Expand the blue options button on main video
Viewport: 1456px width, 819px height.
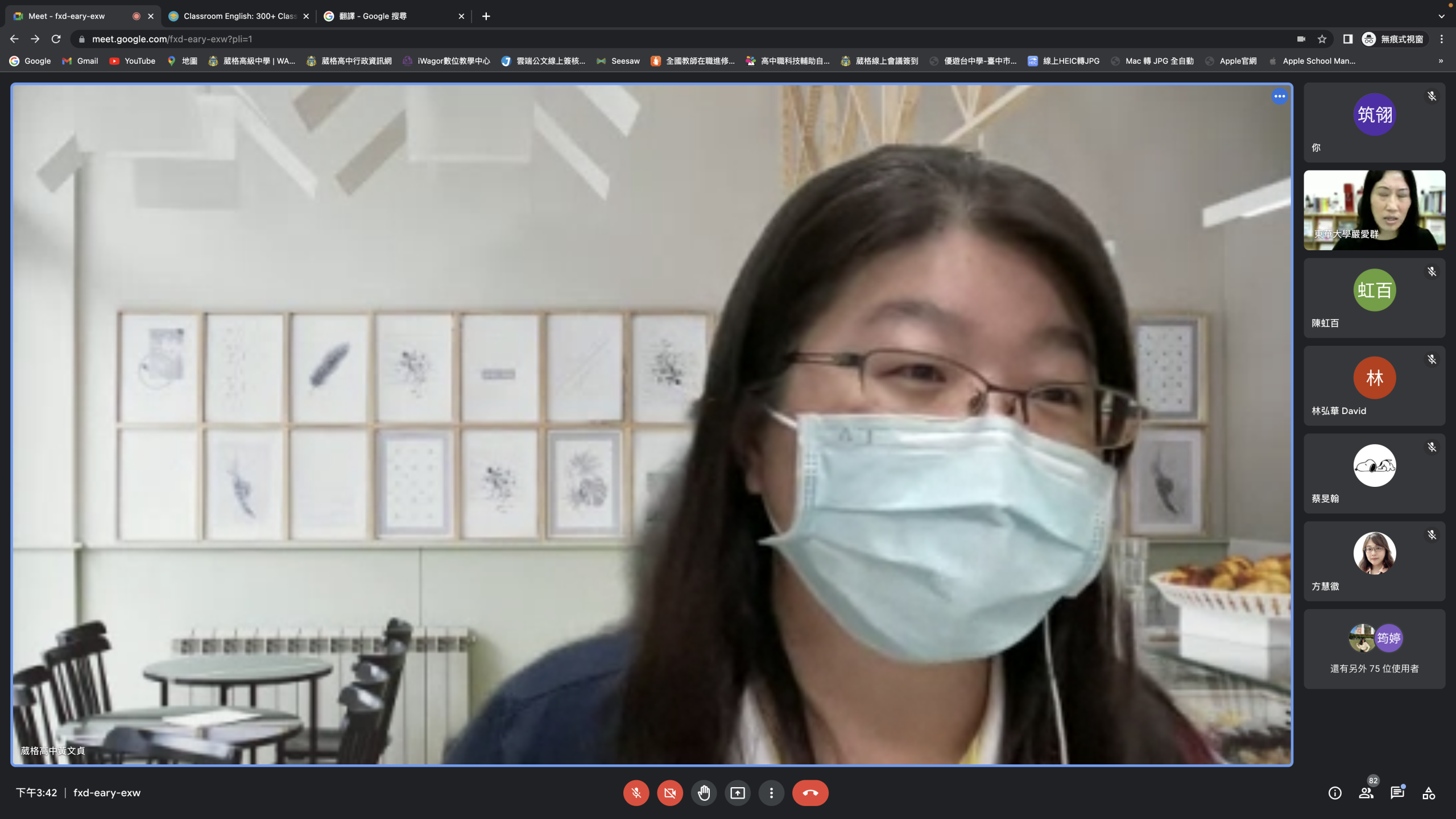1279,96
